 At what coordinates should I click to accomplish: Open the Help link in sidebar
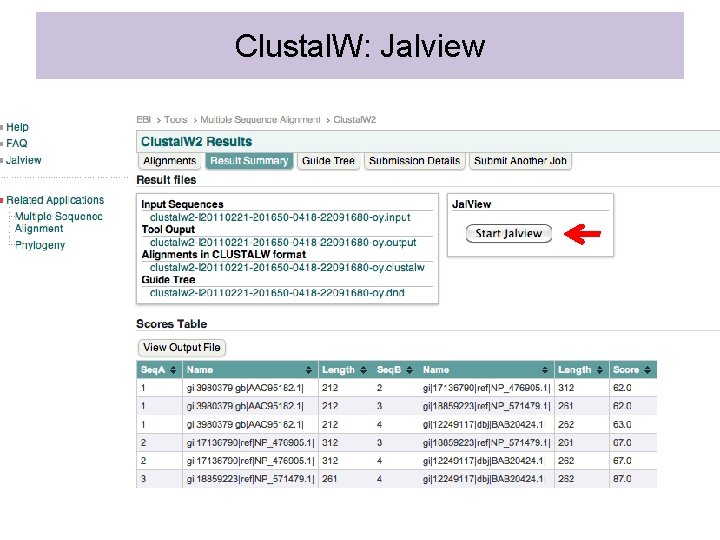tap(17, 127)
